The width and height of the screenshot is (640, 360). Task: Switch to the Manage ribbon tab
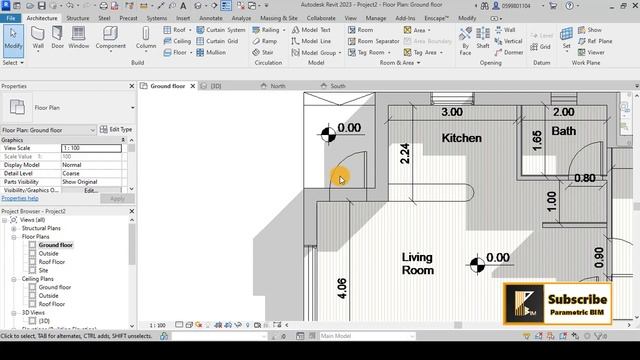click(376, 18)
